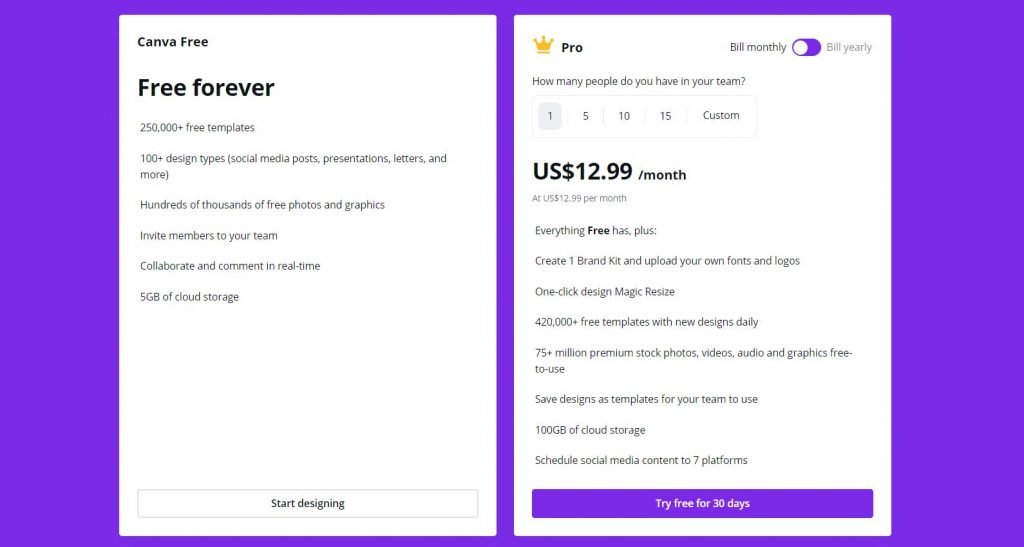Viewport: 1024px width, 547px height.
Task: Click the Free forever heading
Action: click(x=206, y=87)
